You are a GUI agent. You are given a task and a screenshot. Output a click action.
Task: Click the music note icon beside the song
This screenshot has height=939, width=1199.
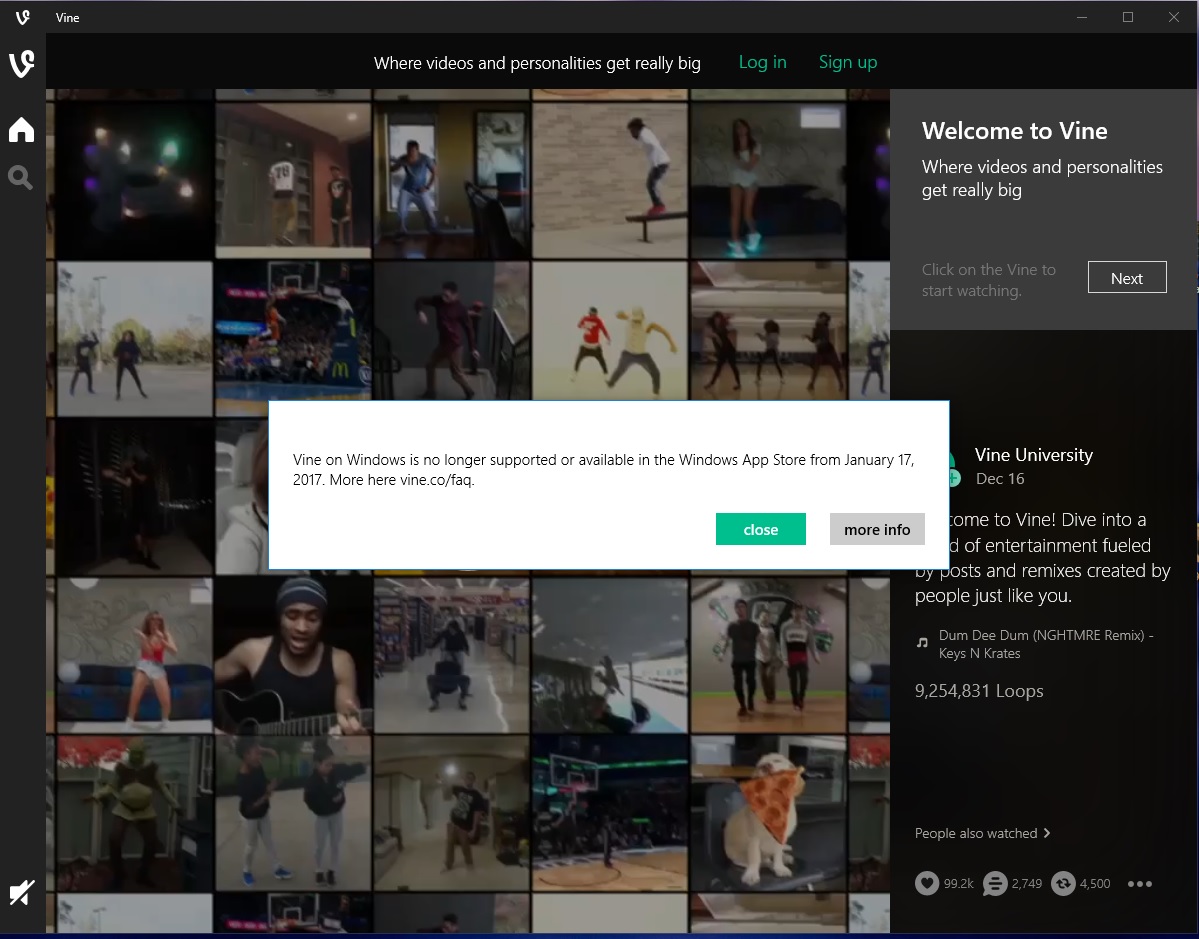pos(922,643)
